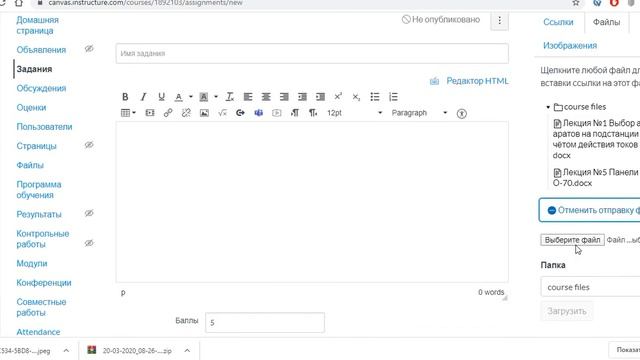Click the points field showing 5
The image size is (640, 360).
(265, 322)
